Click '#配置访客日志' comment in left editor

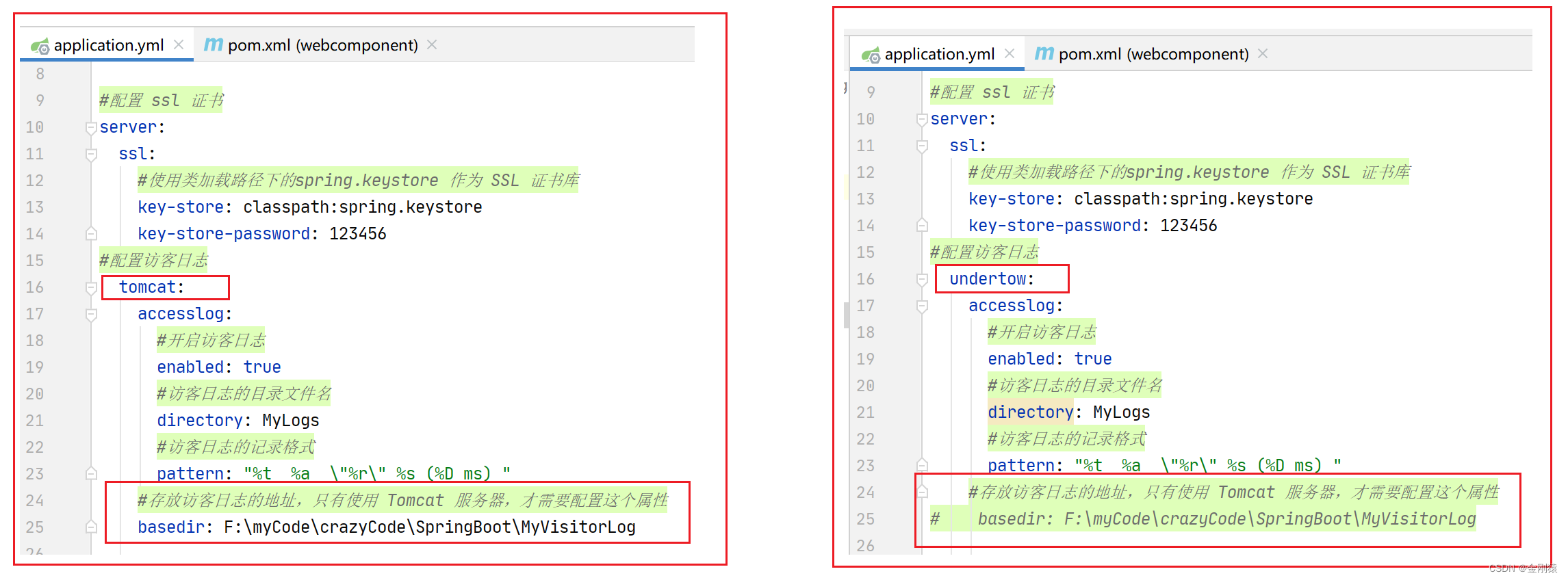tap(153, 261)
